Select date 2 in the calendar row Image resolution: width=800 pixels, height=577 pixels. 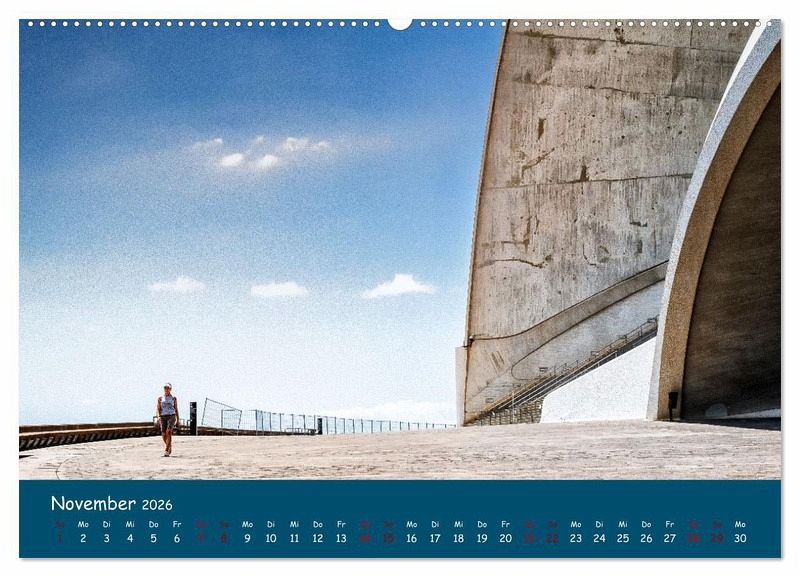(83, 538)
